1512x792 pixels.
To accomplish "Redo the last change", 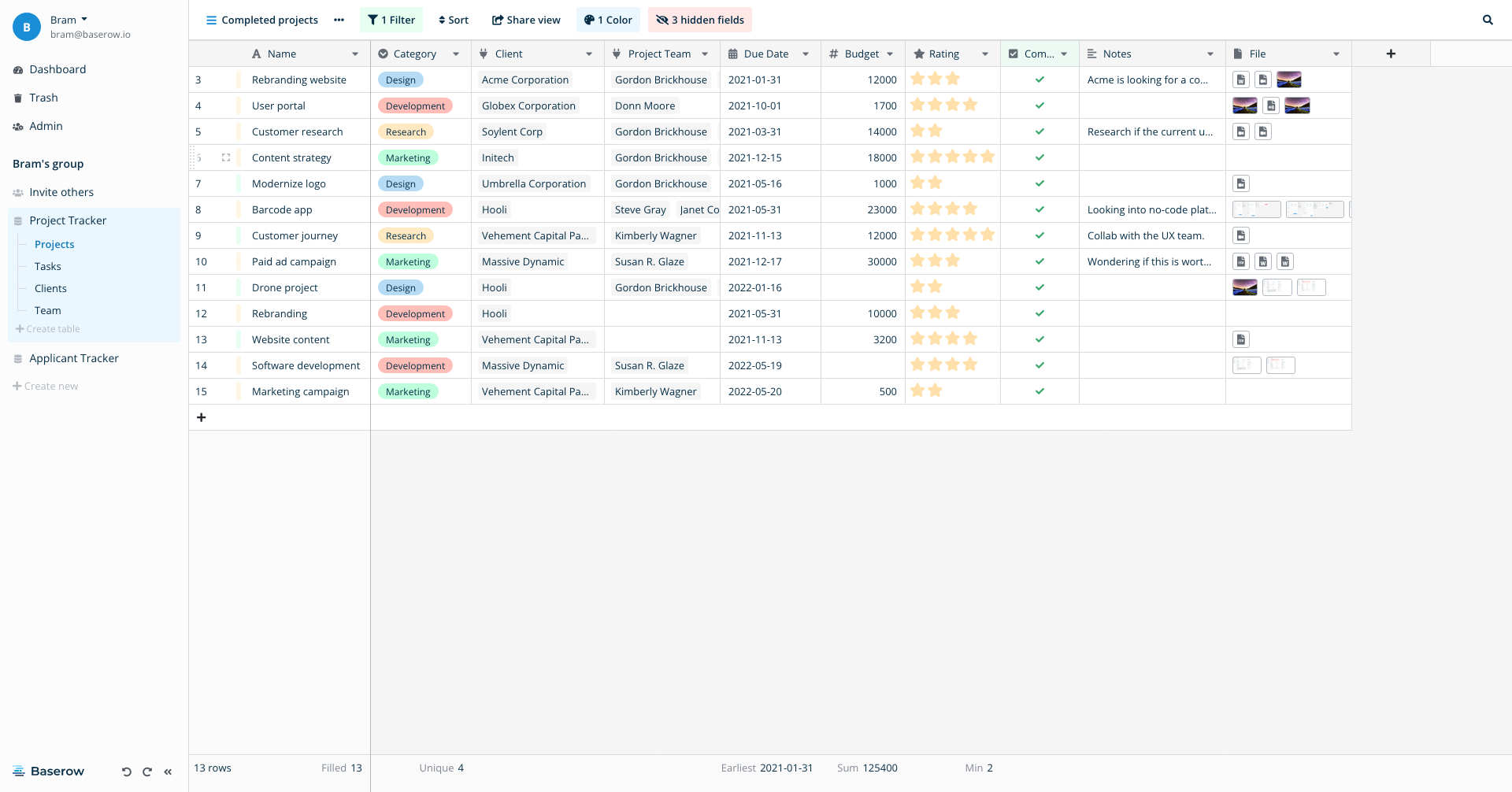I will point(147,772).
